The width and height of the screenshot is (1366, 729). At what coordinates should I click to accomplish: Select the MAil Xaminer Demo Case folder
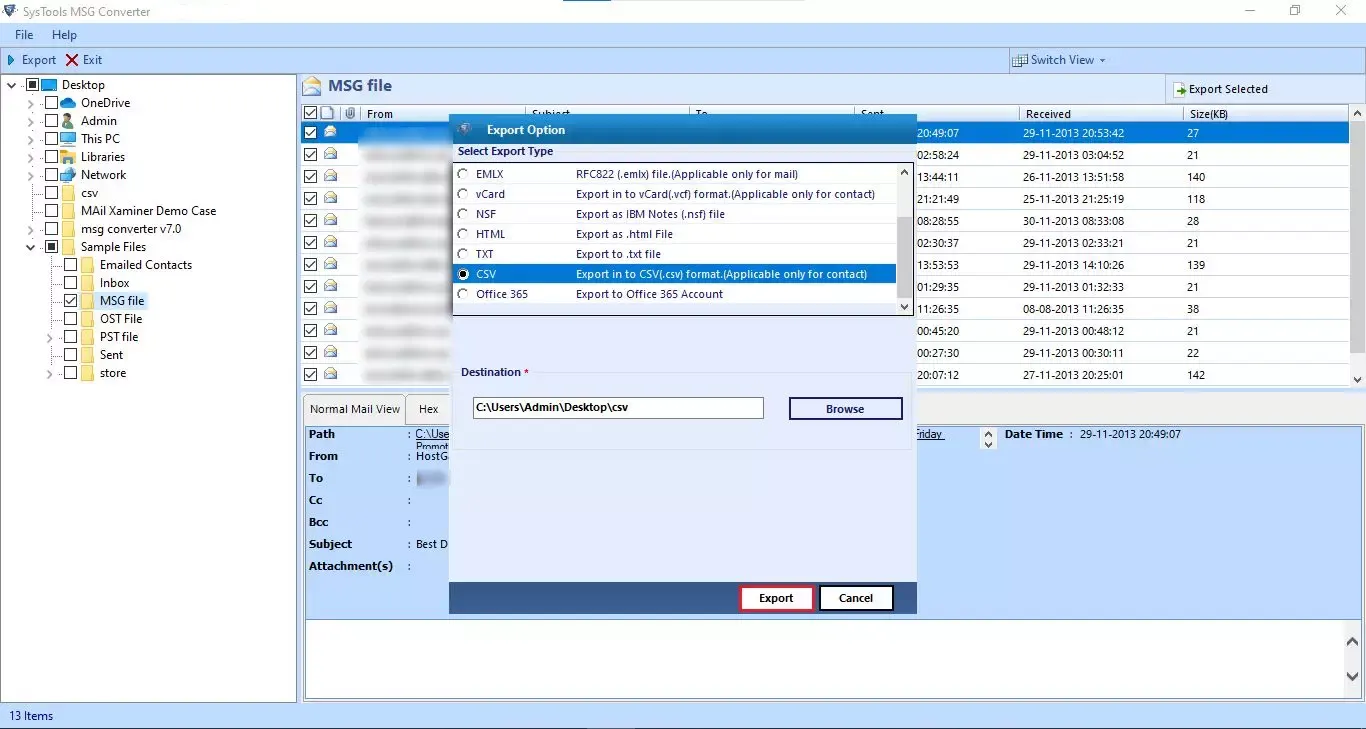click(148, 211)
